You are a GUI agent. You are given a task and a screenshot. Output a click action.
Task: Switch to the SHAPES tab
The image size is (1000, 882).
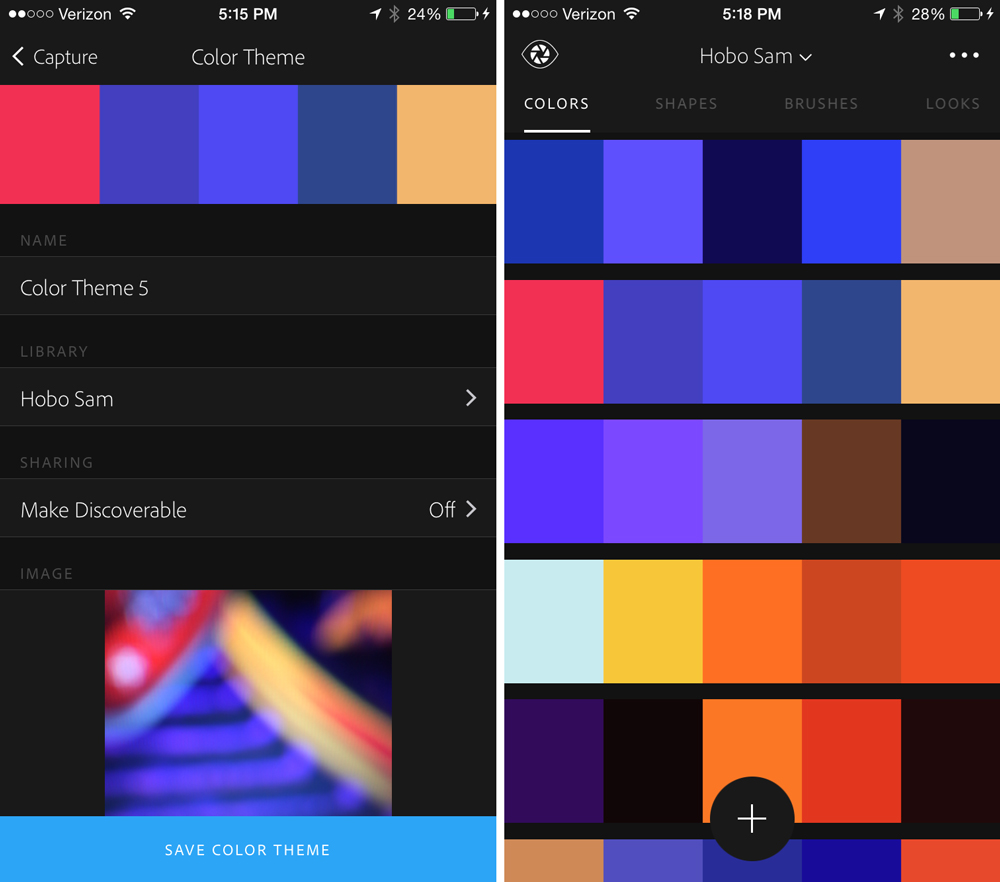[686, 104]
